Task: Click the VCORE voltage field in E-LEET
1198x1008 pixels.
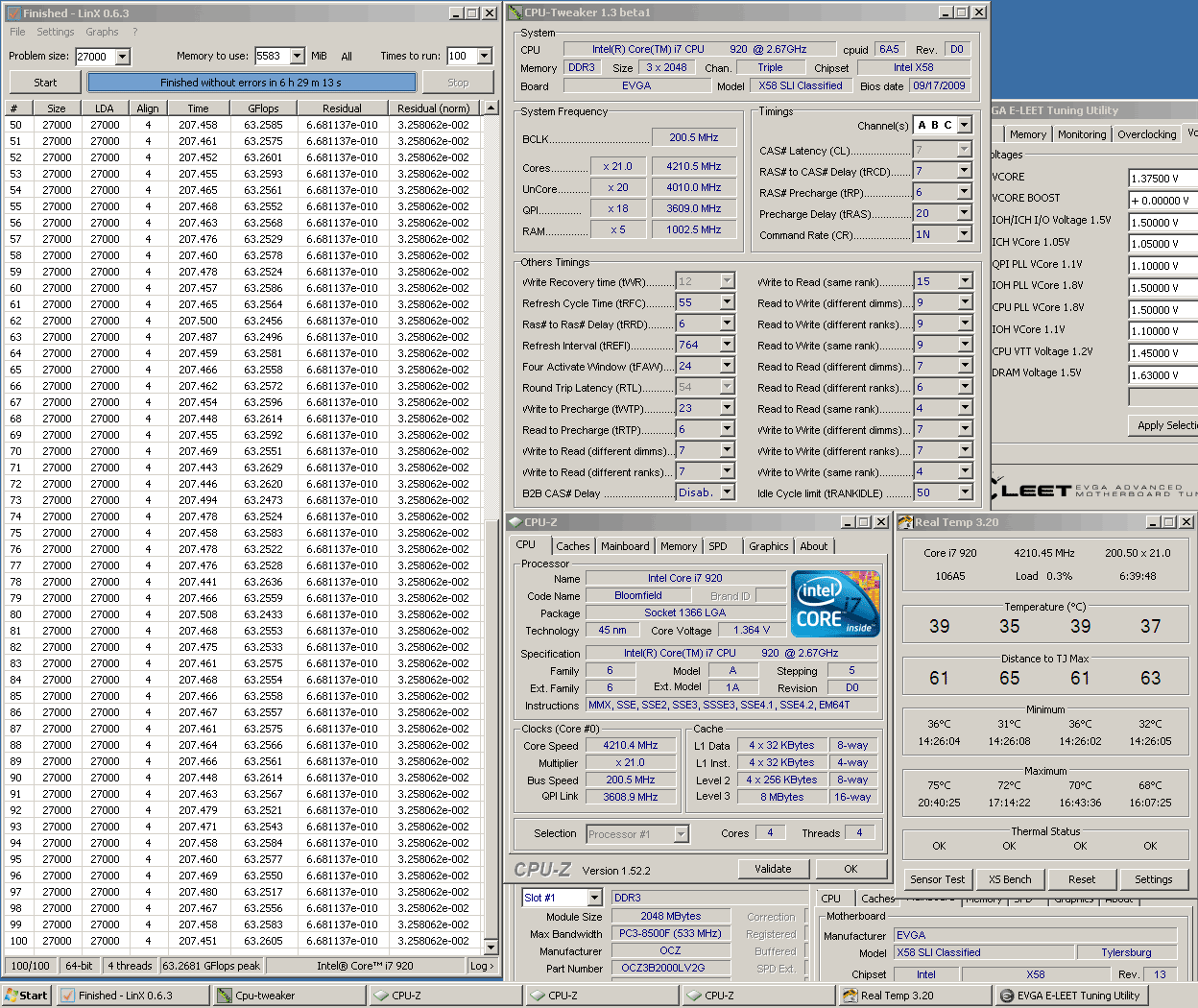Action: click(x=1163, y=178)
